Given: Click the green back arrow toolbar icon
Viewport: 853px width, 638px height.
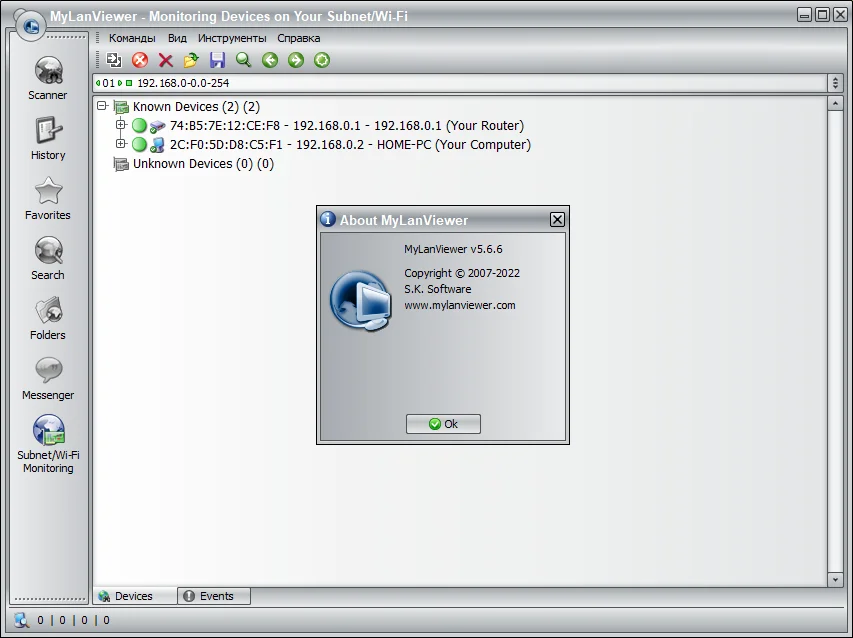Looking at the screenshot, I should click(x=270, y=60).
